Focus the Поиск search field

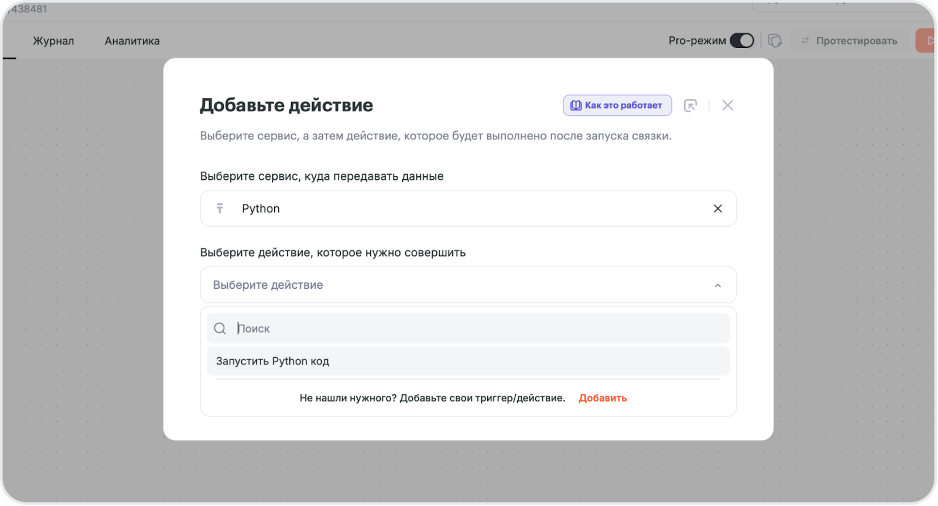pyautogui.click(x=480, y=328)
